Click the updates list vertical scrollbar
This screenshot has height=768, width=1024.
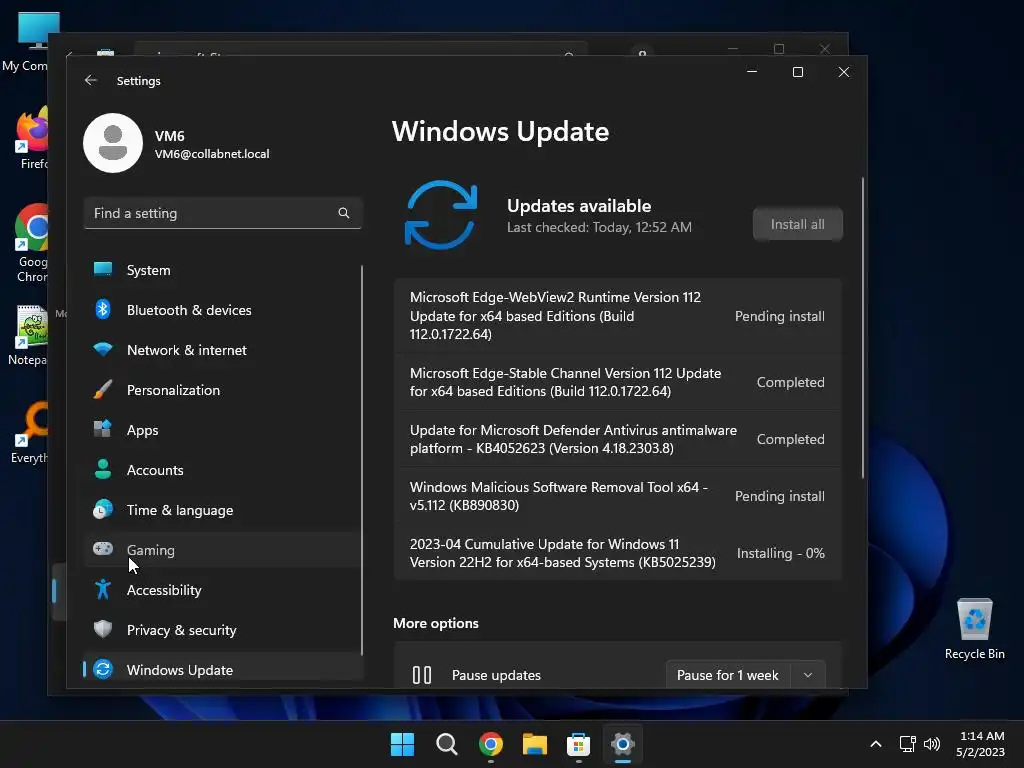(863, 327)
